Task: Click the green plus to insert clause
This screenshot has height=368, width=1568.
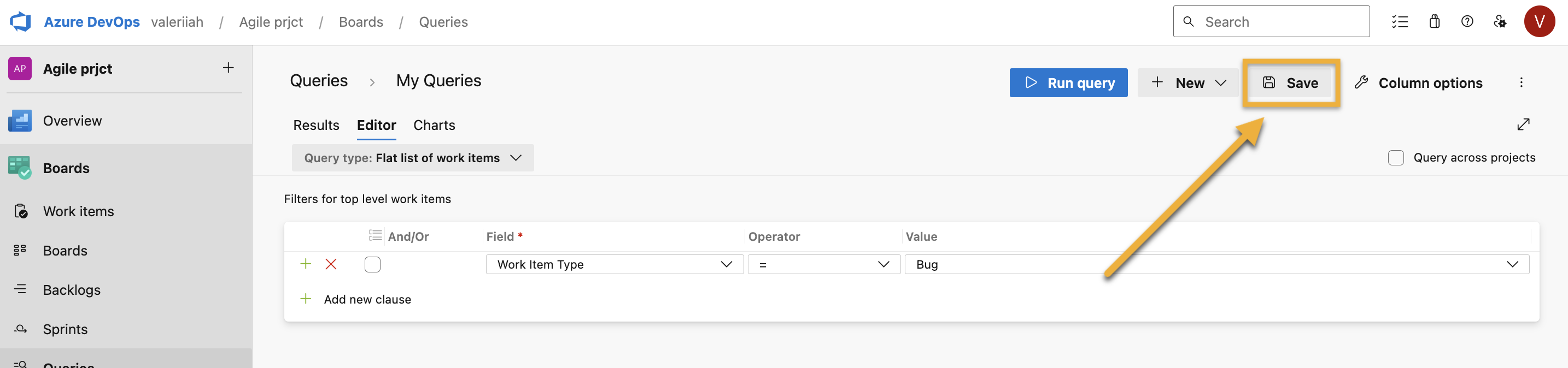Action: [x=306, y=264]
